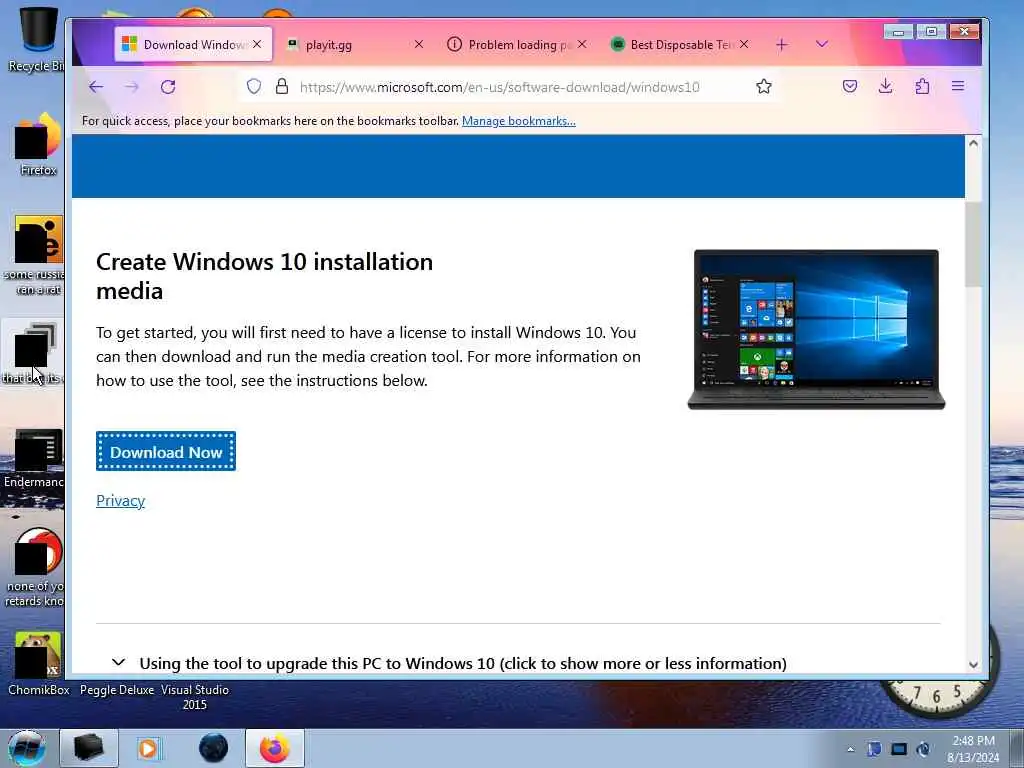
Task: Click the page scrollbar up arrow
Action: point(973,143)
